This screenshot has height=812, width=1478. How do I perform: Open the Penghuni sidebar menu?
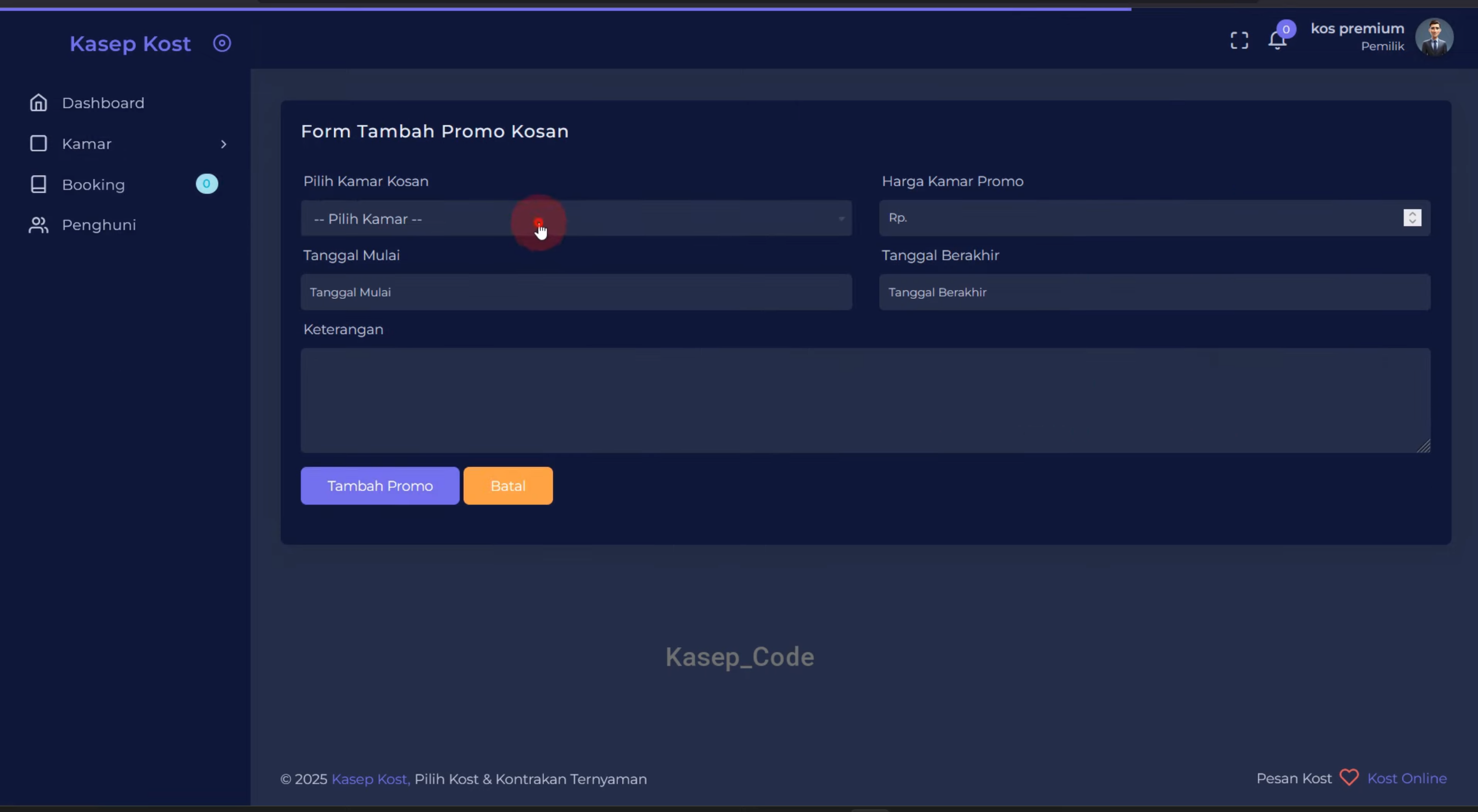click(x=99, y=225)
